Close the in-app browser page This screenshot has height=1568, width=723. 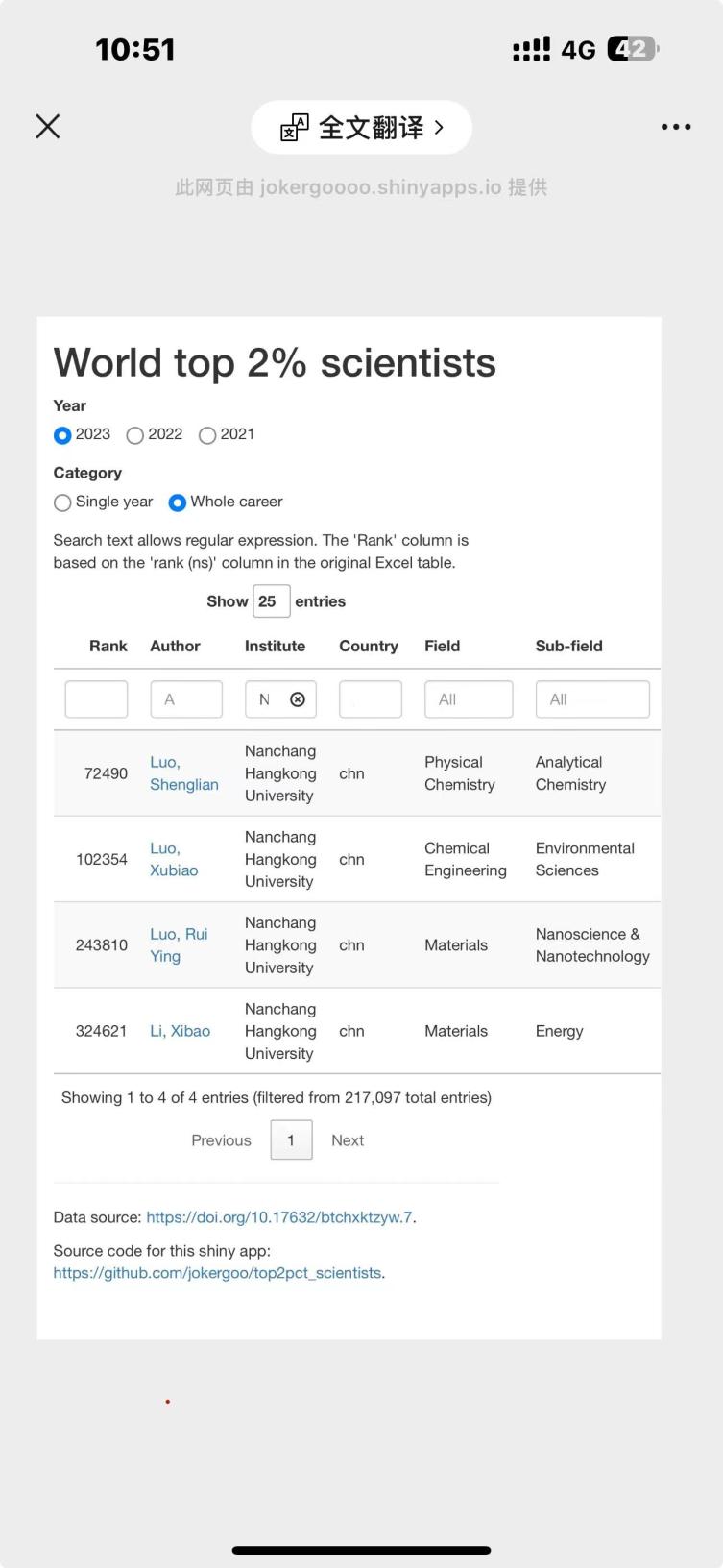(48, 127)
